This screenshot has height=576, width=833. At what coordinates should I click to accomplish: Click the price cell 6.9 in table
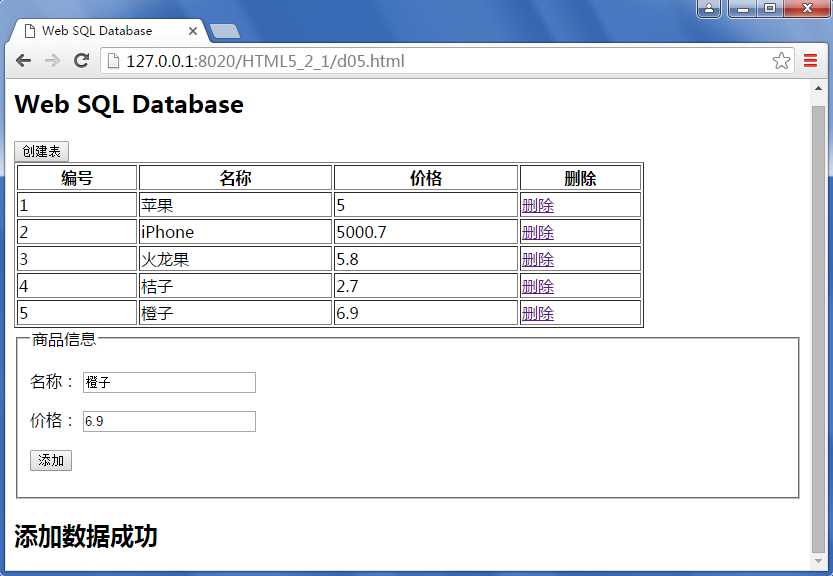(426, 314)
